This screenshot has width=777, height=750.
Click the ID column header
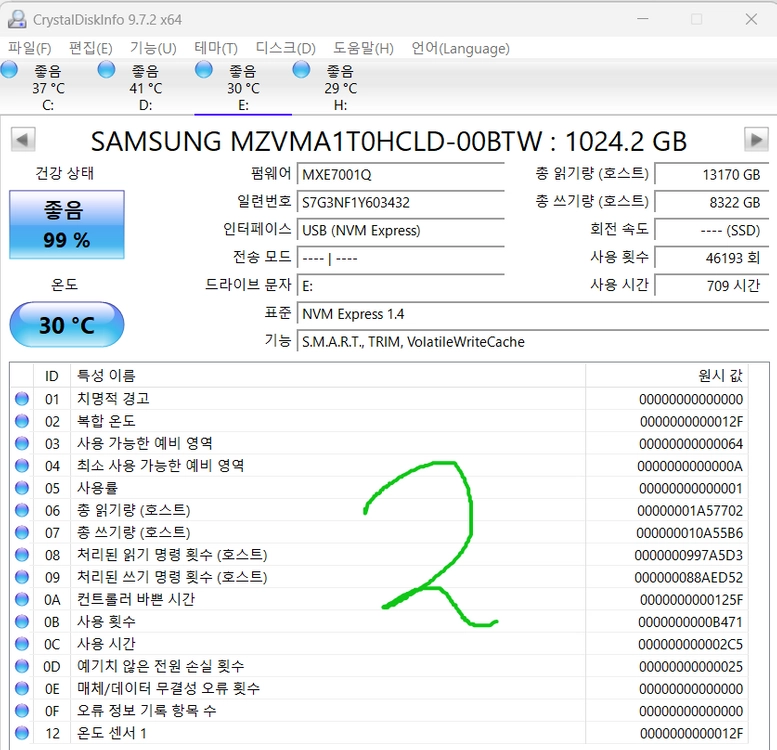coord(52,376)
